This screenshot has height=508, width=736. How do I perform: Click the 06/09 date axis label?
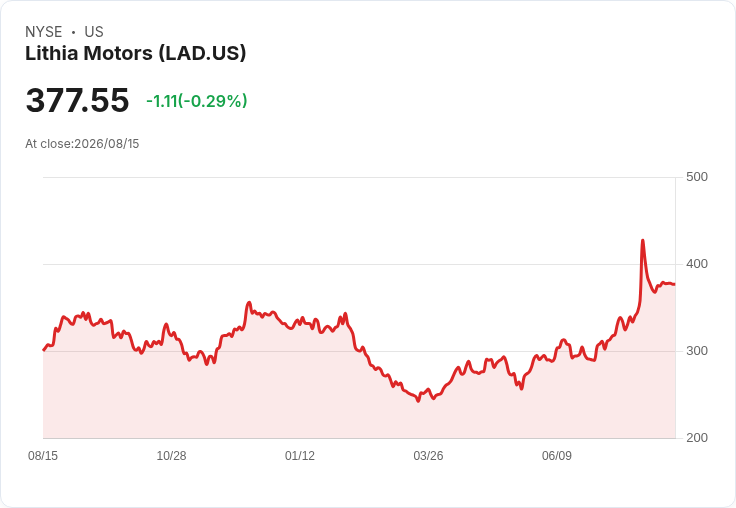(557, 455)
